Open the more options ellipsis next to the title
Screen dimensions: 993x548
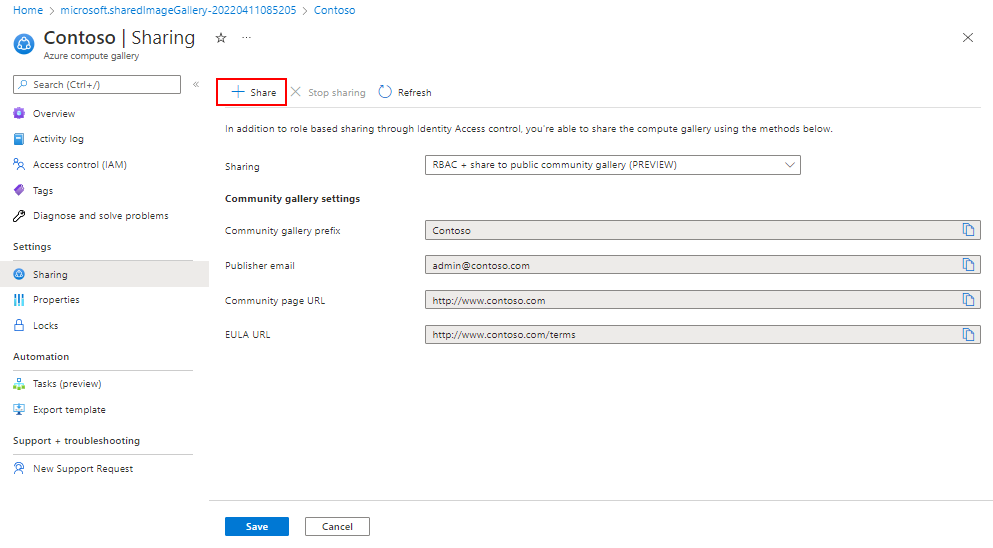(x=246, y=38)
